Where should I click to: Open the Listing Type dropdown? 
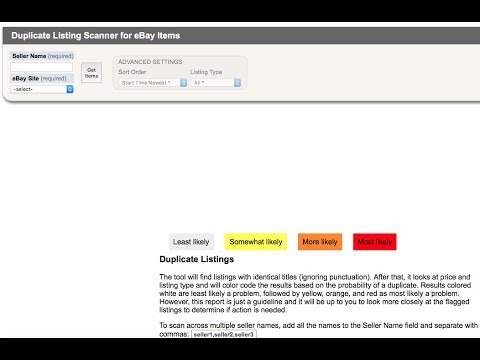216,83
